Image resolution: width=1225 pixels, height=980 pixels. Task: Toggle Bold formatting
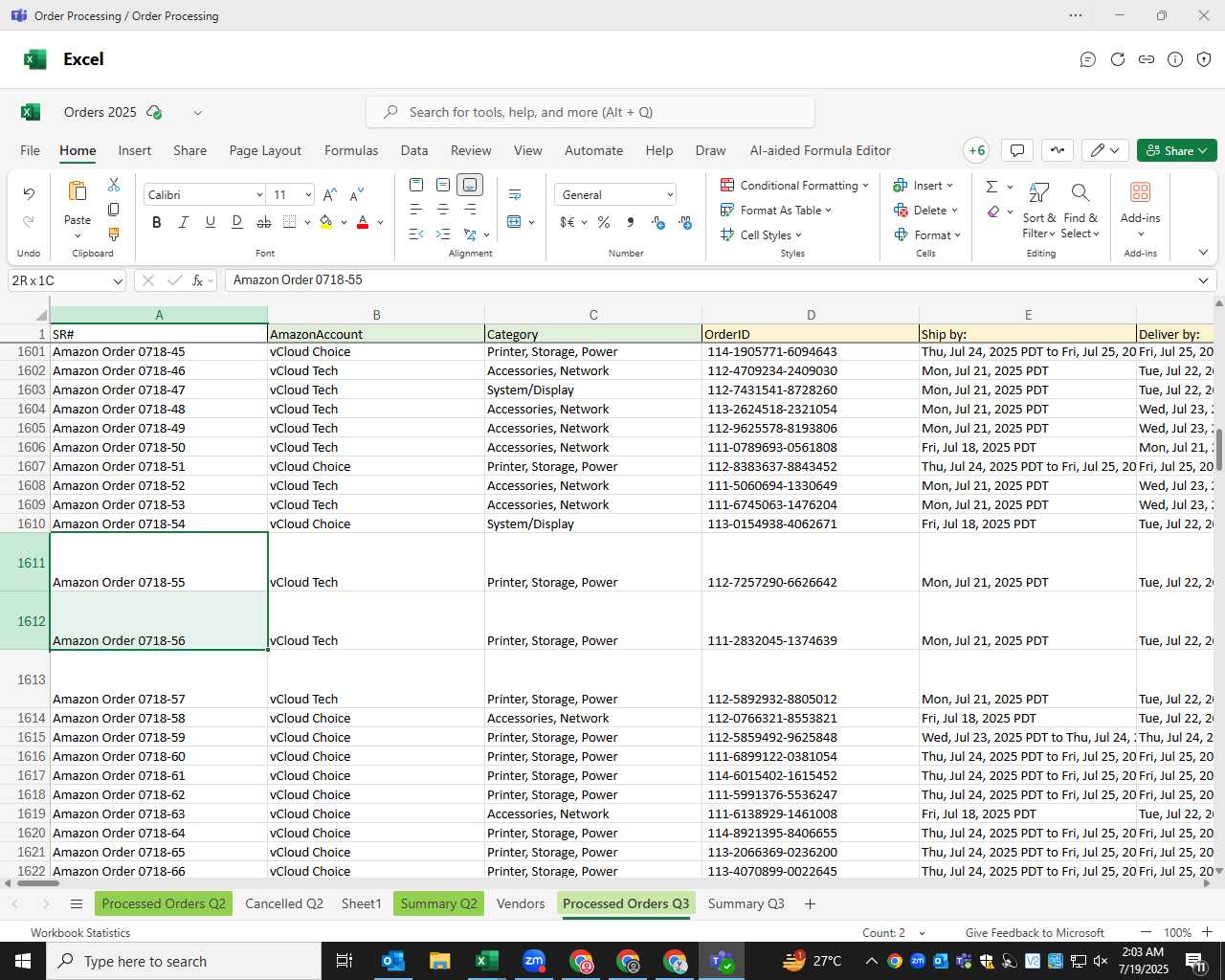point(157,222)
